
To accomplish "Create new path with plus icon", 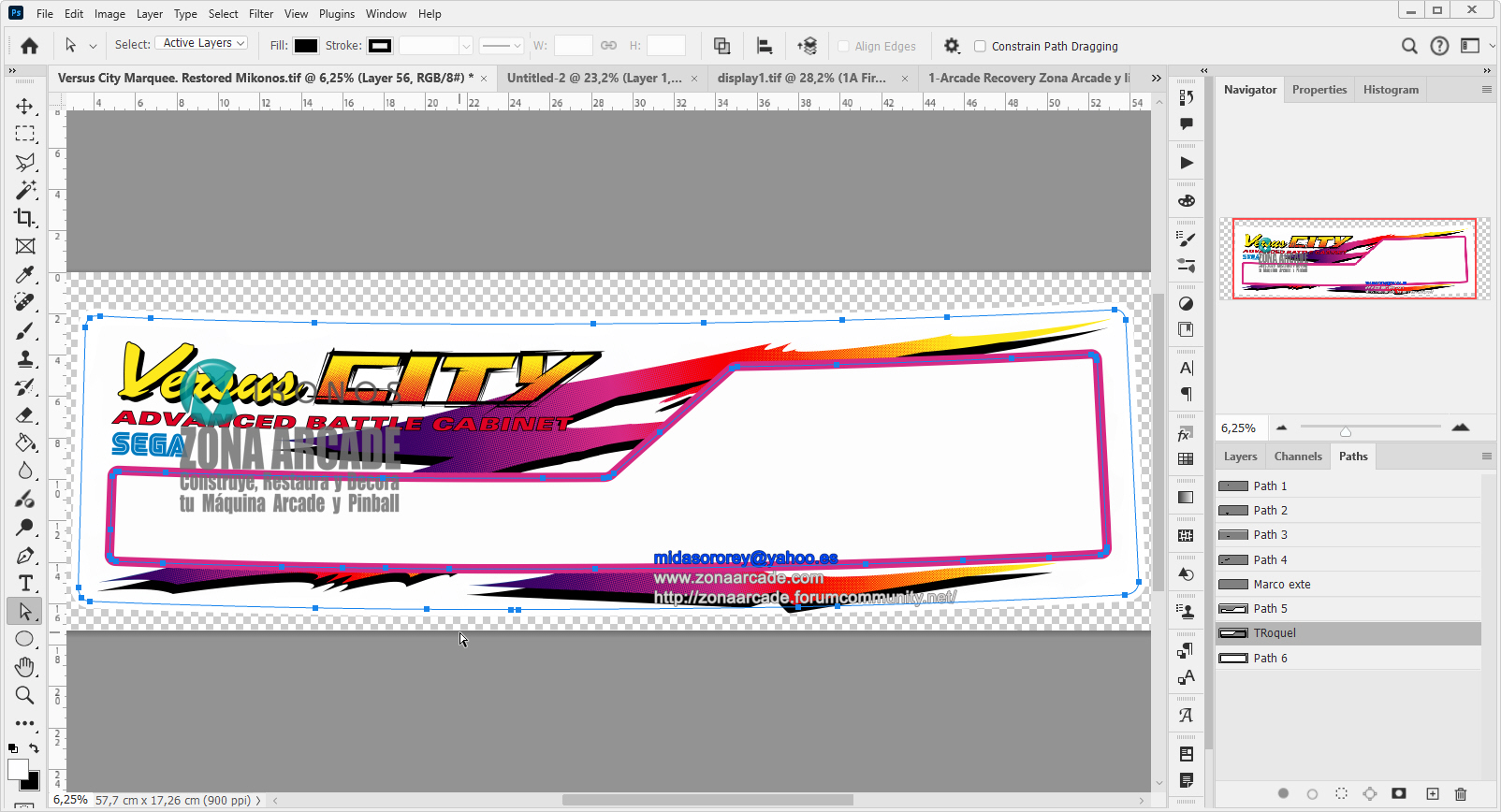I will click(x=1432, y=793).
